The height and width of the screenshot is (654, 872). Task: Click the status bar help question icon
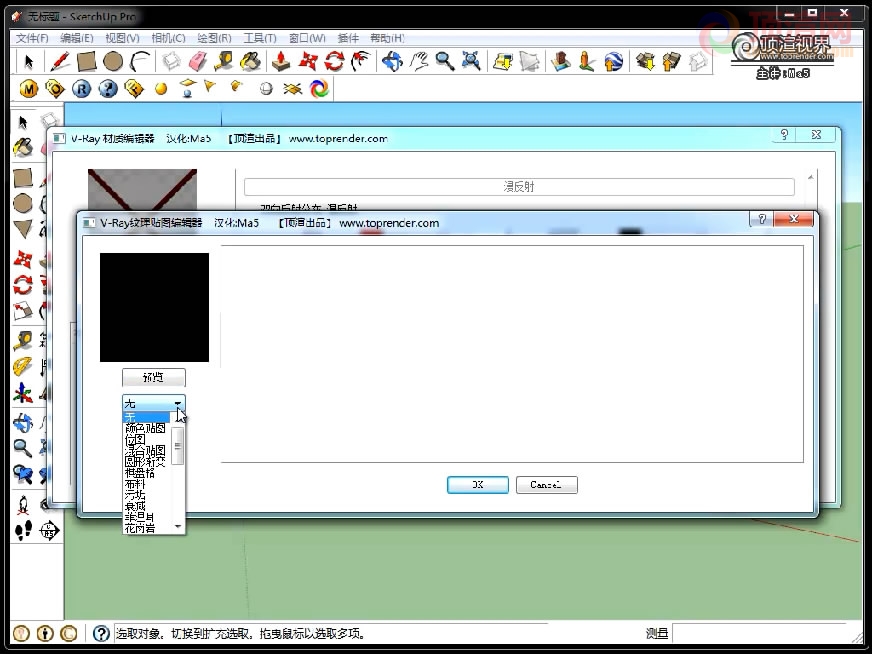pyautogui.click(x=101, y=633)
